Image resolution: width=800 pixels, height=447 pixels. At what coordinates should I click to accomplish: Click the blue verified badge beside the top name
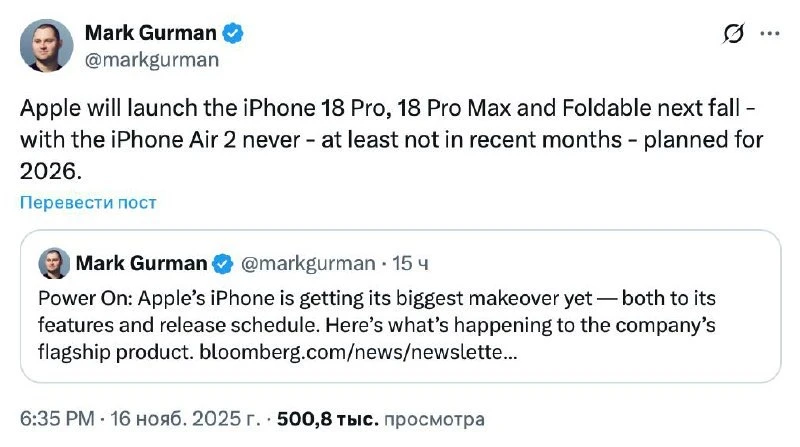[x=233, y=34]
